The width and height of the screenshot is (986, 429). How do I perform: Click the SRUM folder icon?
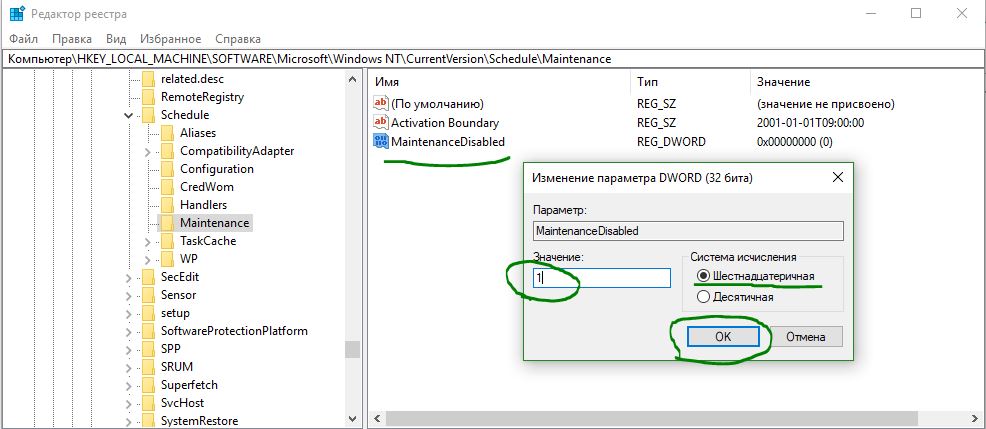click(148, 366)
